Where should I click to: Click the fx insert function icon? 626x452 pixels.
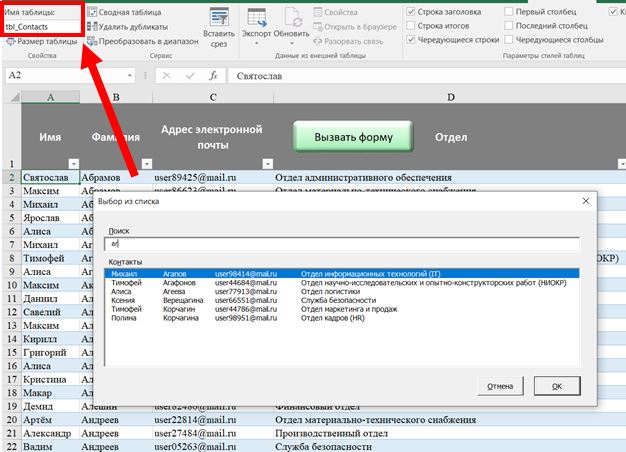pos(214,75)
